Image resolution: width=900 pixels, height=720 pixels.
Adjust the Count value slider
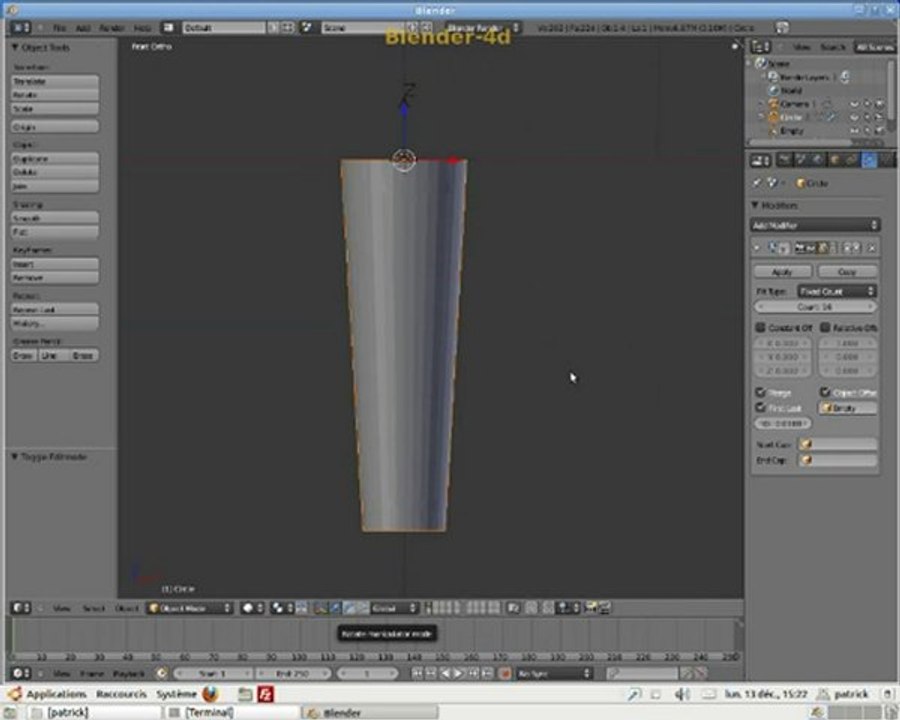coord(815,307)
